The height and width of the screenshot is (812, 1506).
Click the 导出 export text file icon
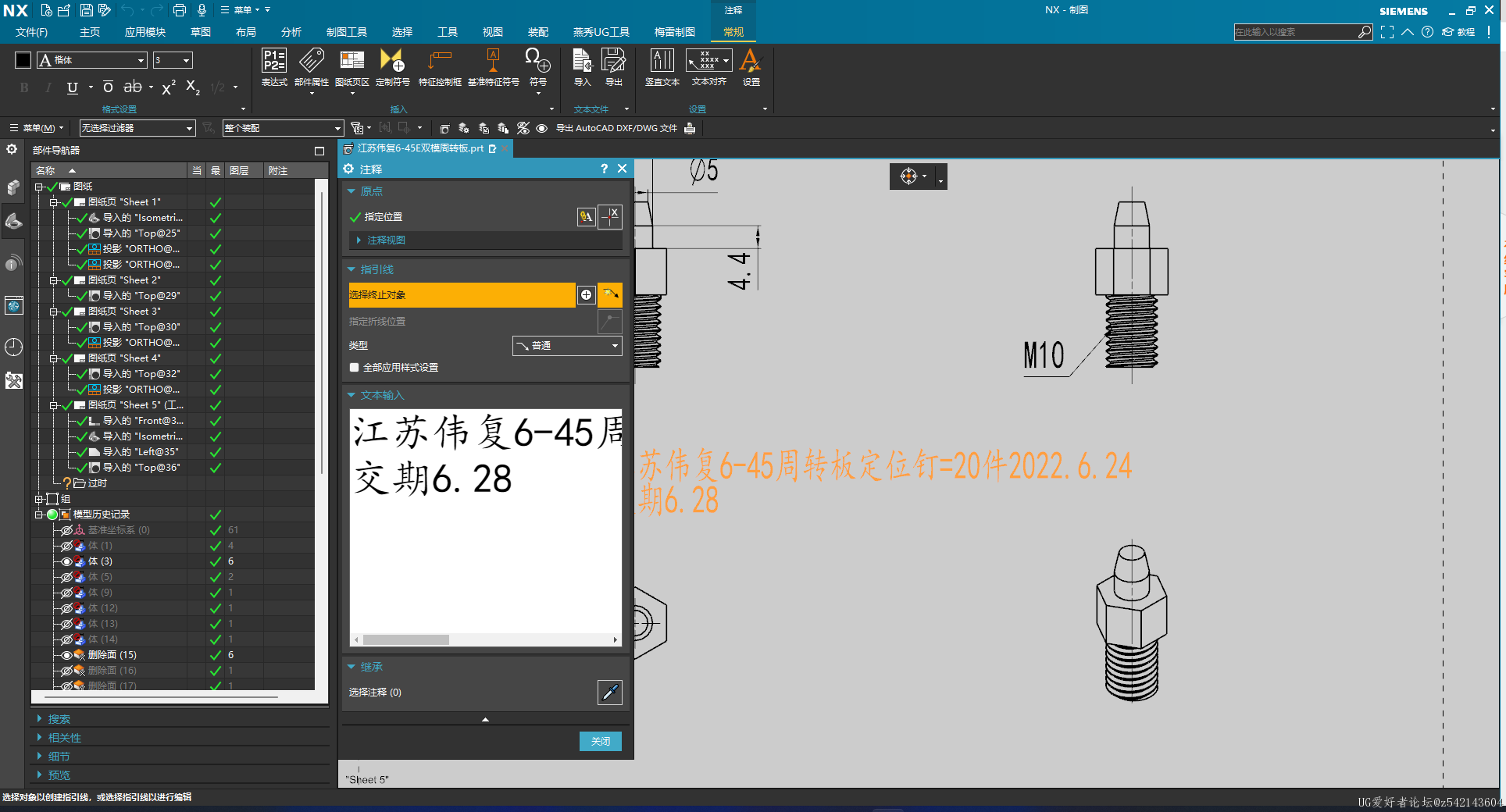[614, 68]
